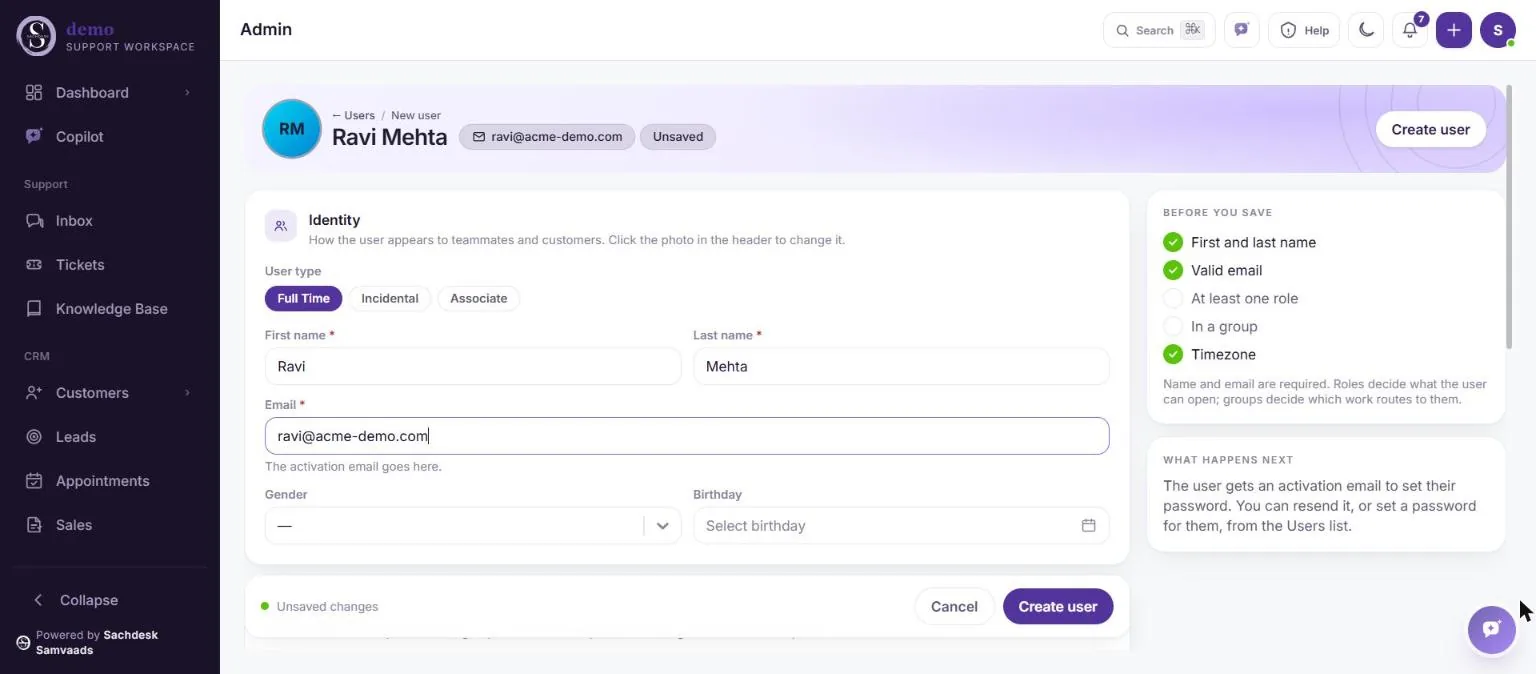1536x674 pixels.
Task: Open the S user profile avatar
Action: point(1497,30)
